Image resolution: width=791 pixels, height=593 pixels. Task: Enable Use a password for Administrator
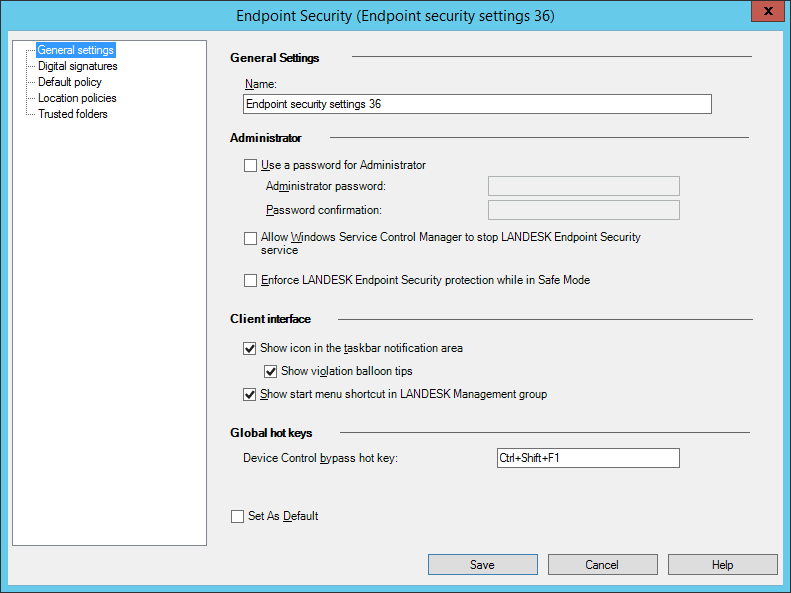pyautogui.click(x=250, y=165)
